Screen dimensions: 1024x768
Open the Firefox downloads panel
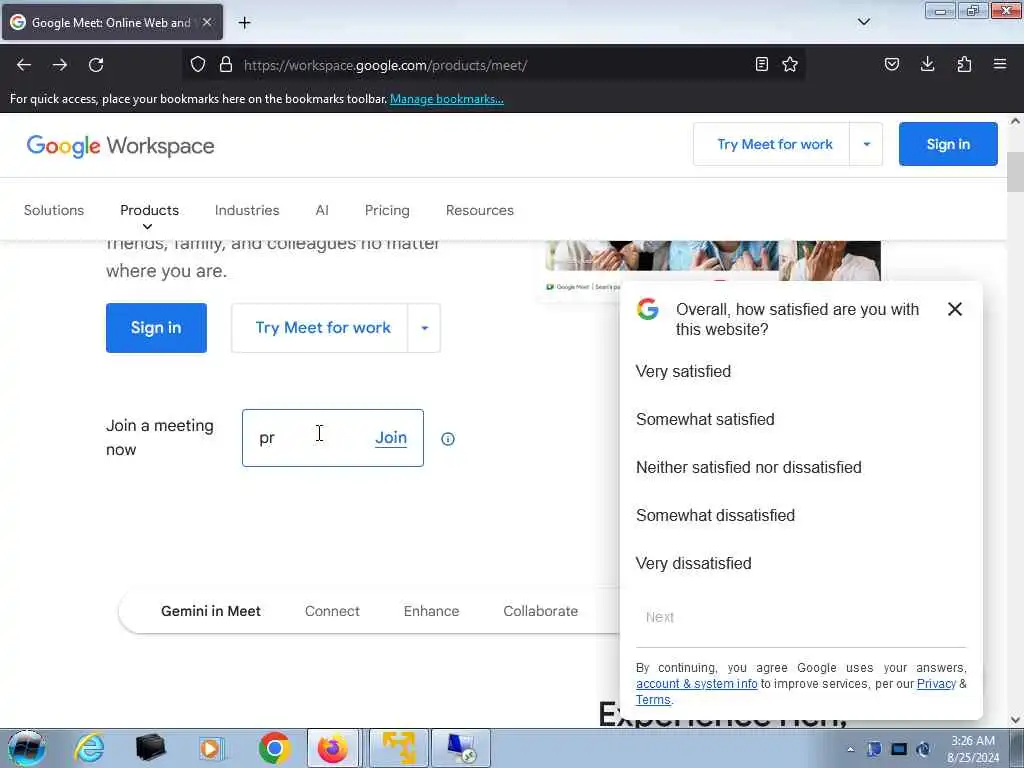point(927,64)
